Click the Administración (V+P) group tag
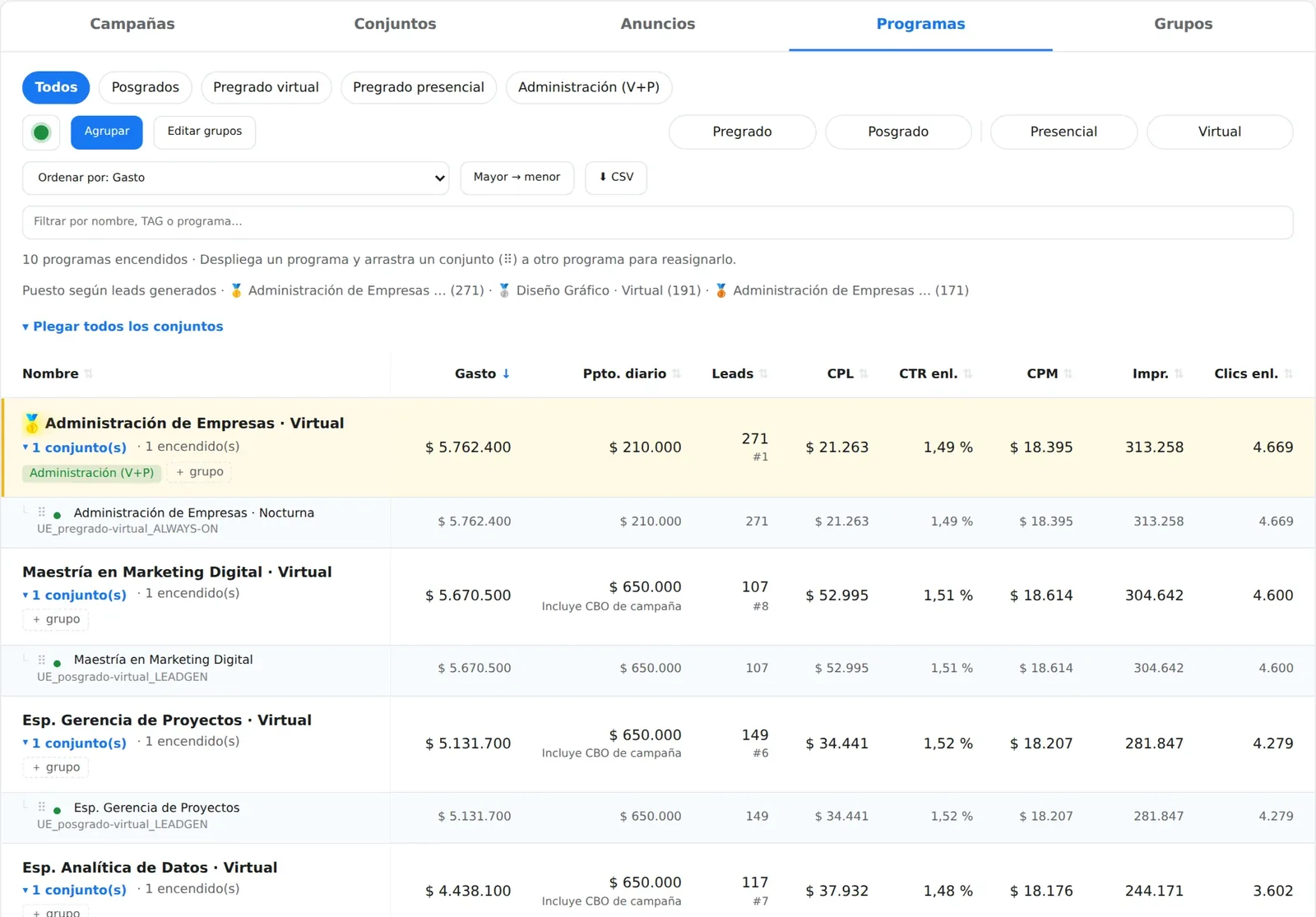 92,473
